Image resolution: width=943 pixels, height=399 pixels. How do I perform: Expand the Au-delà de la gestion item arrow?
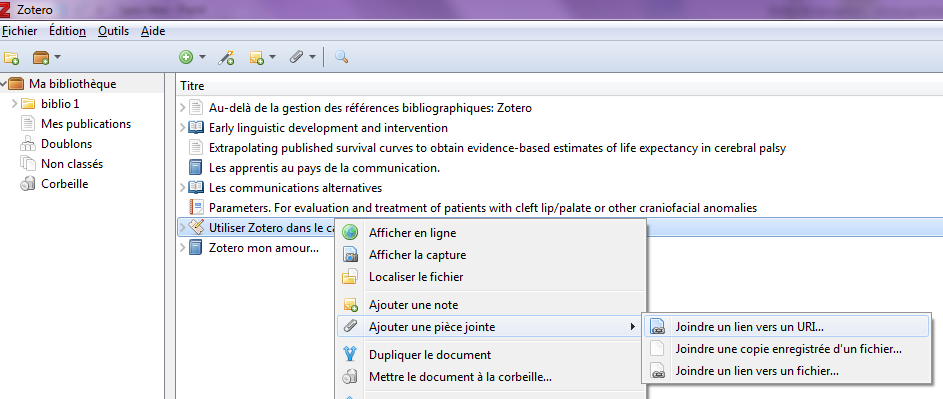coord(183,108)
